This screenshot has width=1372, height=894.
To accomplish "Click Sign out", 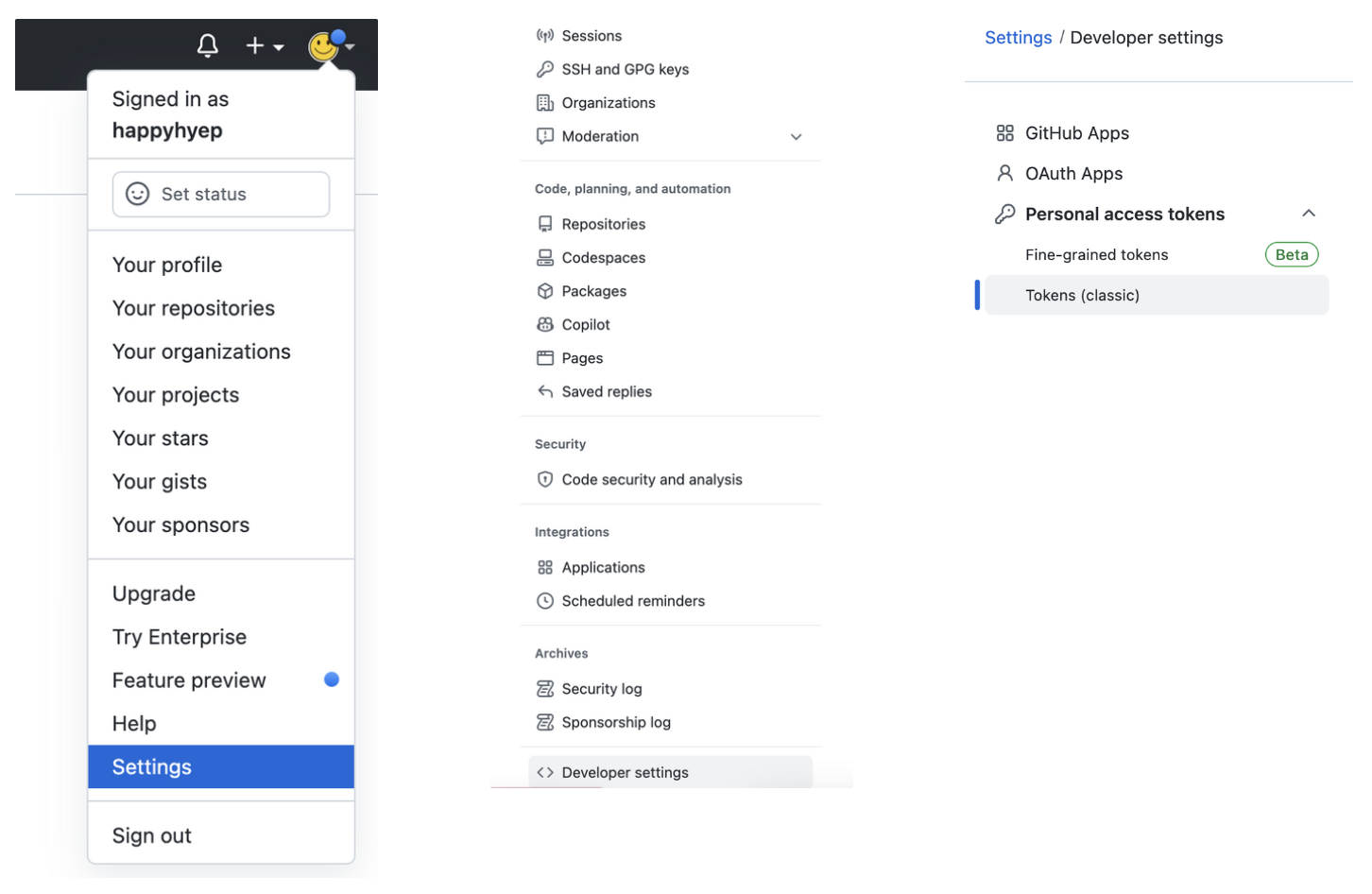I will click(152, 835).
